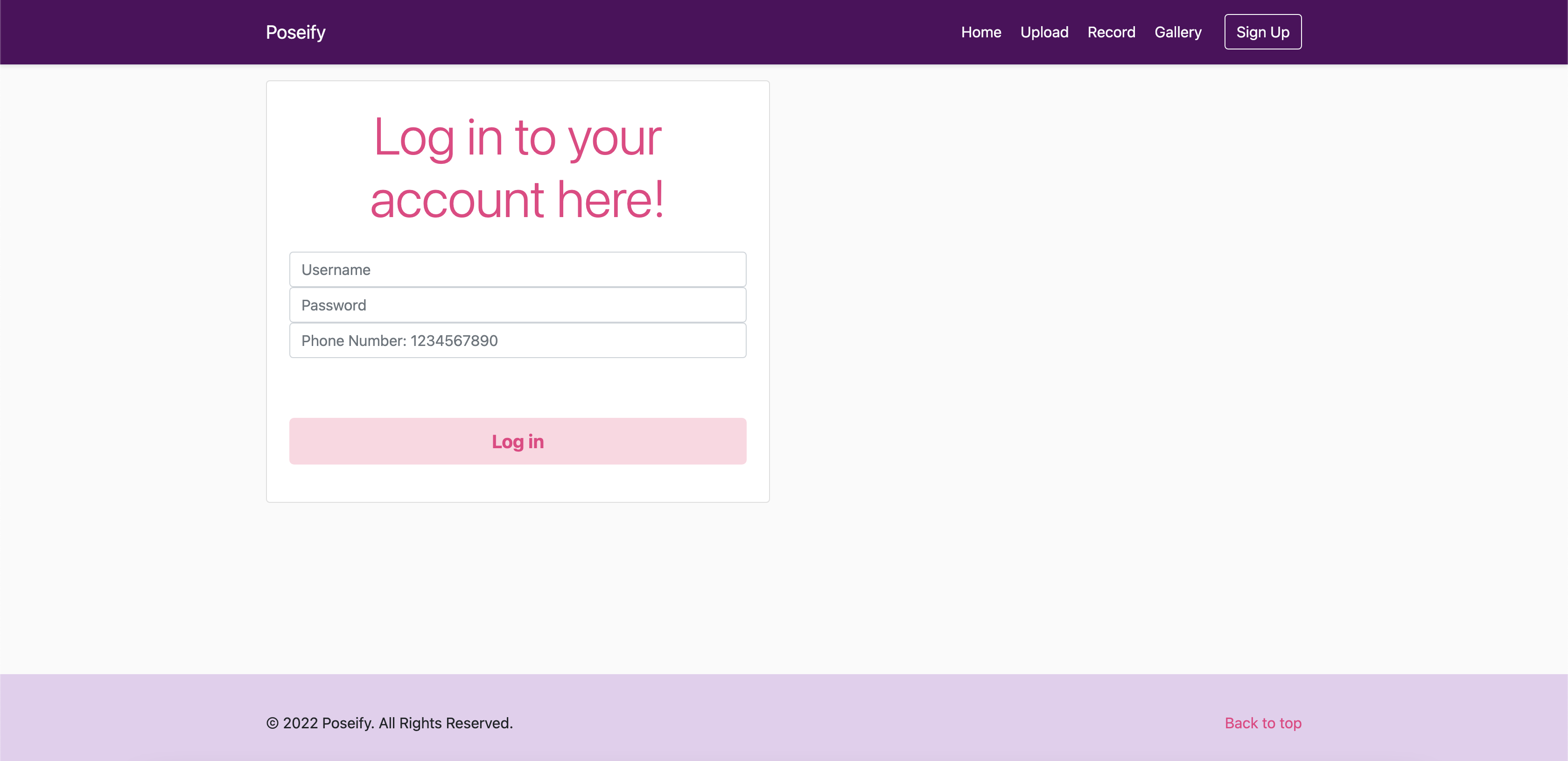Image resolution: width=1568 pixels, height=761 pixels.
Task: Open the Upload nav item
Action: (x=1044, y=32)
